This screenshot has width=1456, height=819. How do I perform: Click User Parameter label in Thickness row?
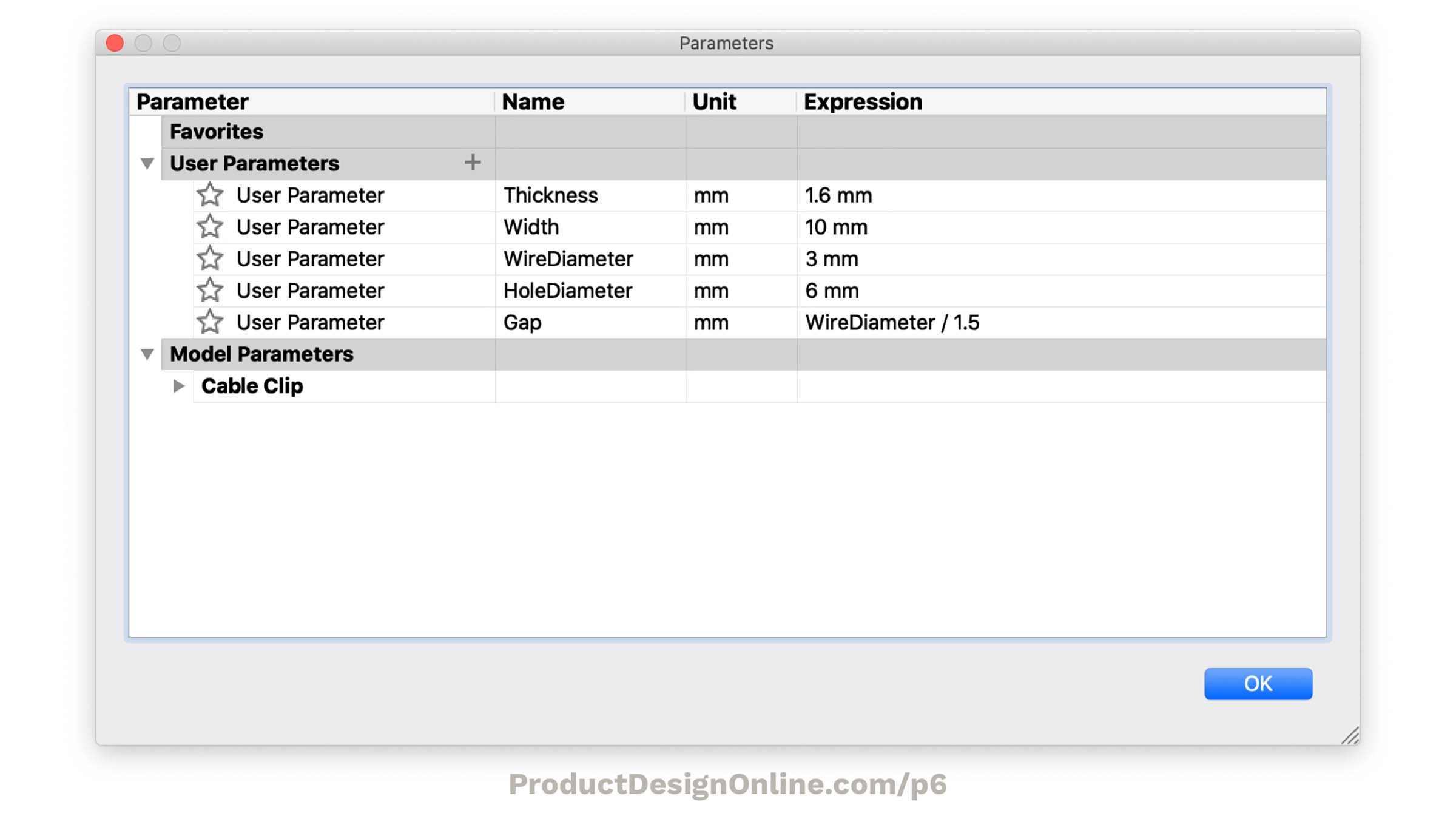[x=310, y=195]
